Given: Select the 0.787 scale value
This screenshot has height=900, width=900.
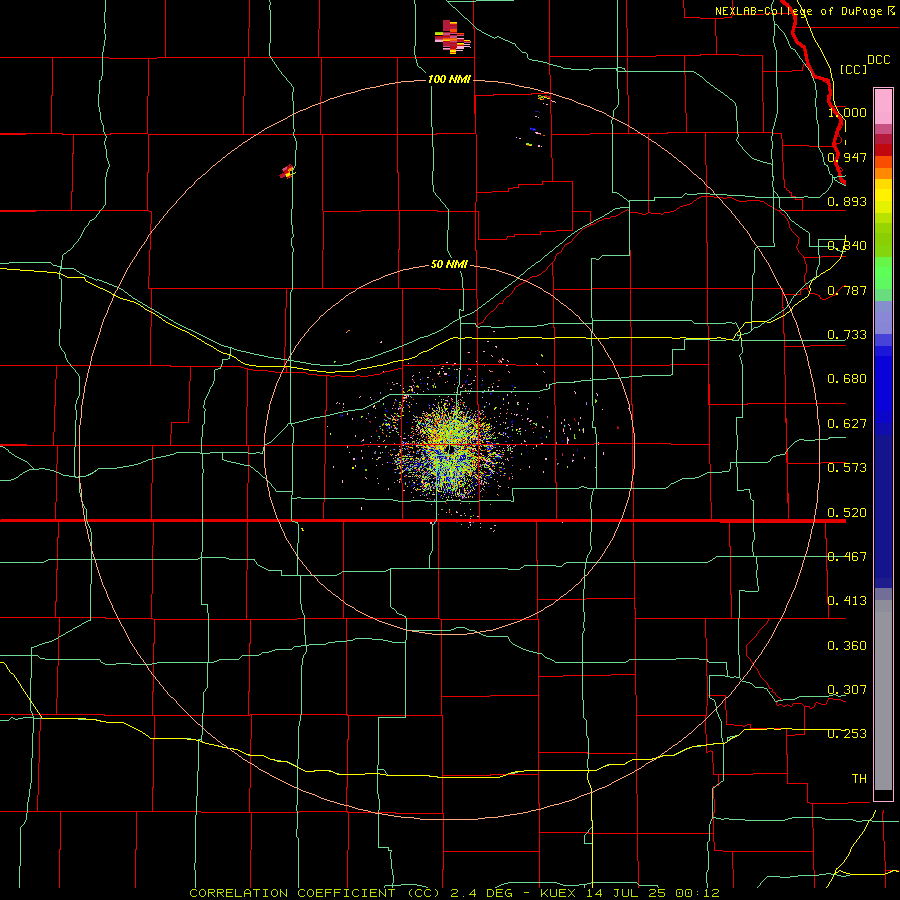Looking at the screenshot, I should [847, 290].
